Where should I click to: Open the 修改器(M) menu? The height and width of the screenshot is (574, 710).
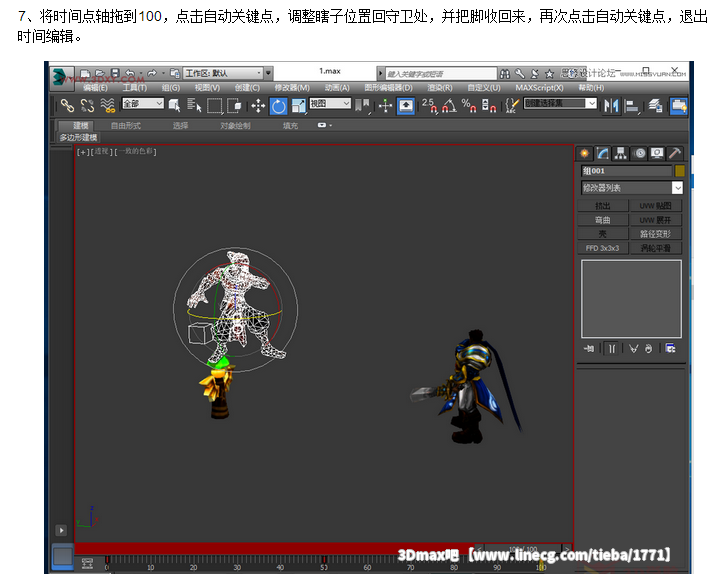[292, 87]
